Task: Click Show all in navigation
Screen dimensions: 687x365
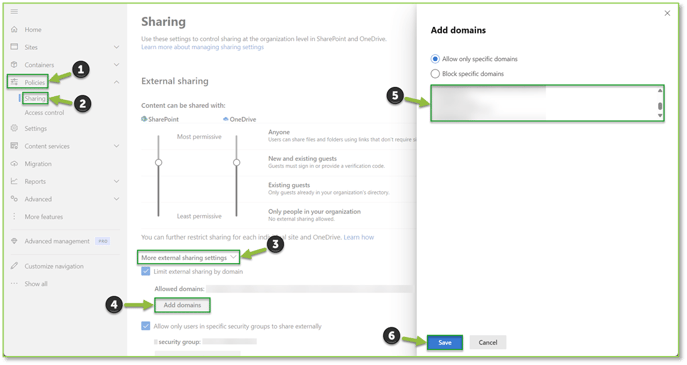Action: pyautogui.click(x=36, y=283)
